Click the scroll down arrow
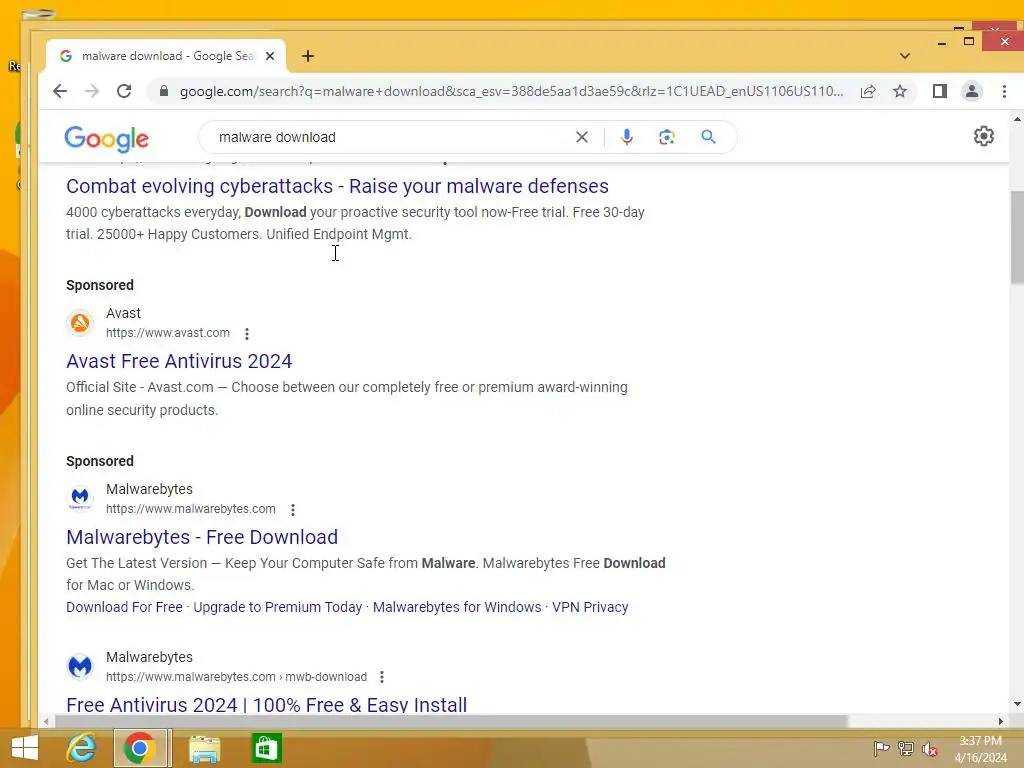Image resolution: width=1024 pixels, height=768 pixels. click(x=1017, y=704)
